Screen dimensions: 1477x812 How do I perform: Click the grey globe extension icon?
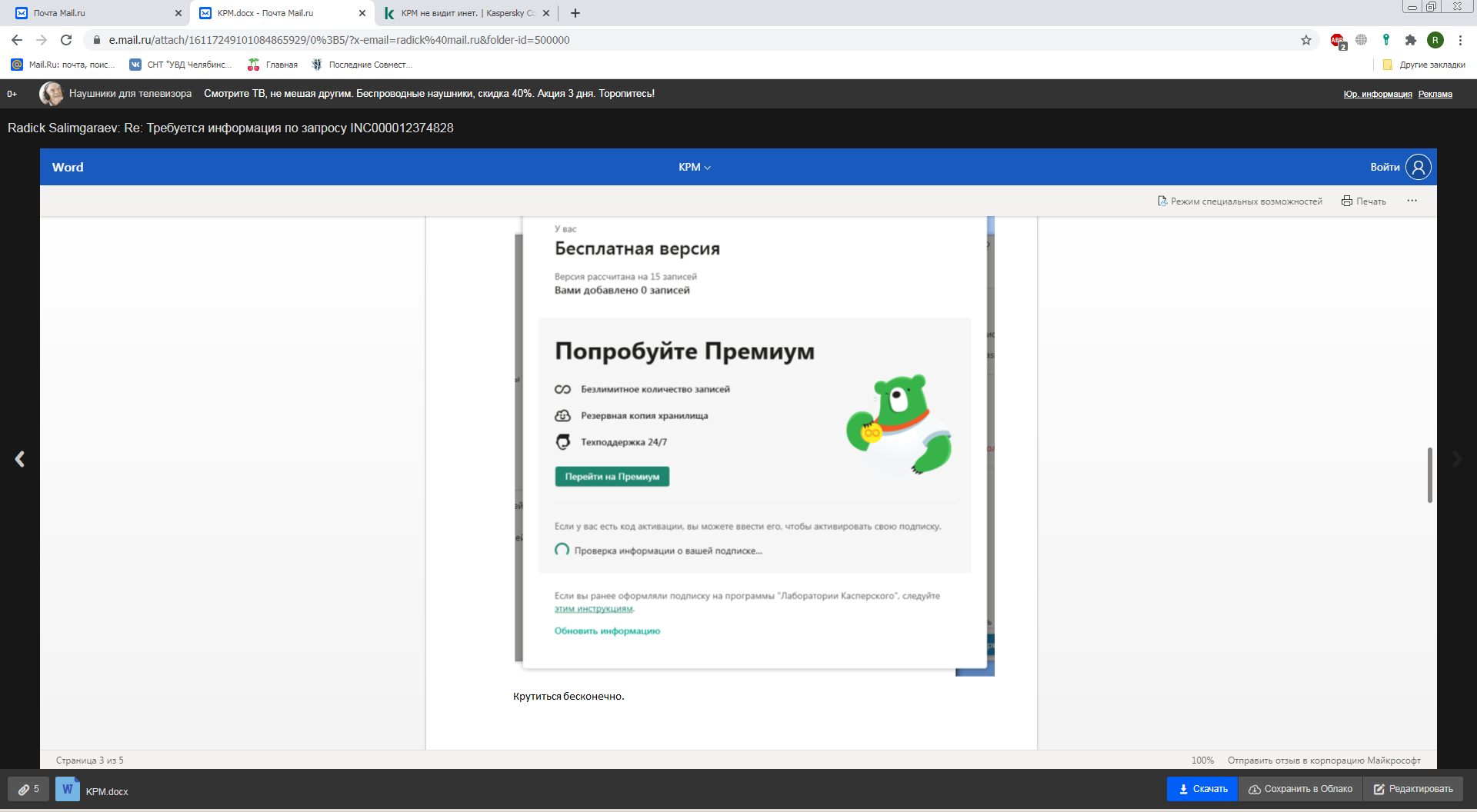point(1362,40)
